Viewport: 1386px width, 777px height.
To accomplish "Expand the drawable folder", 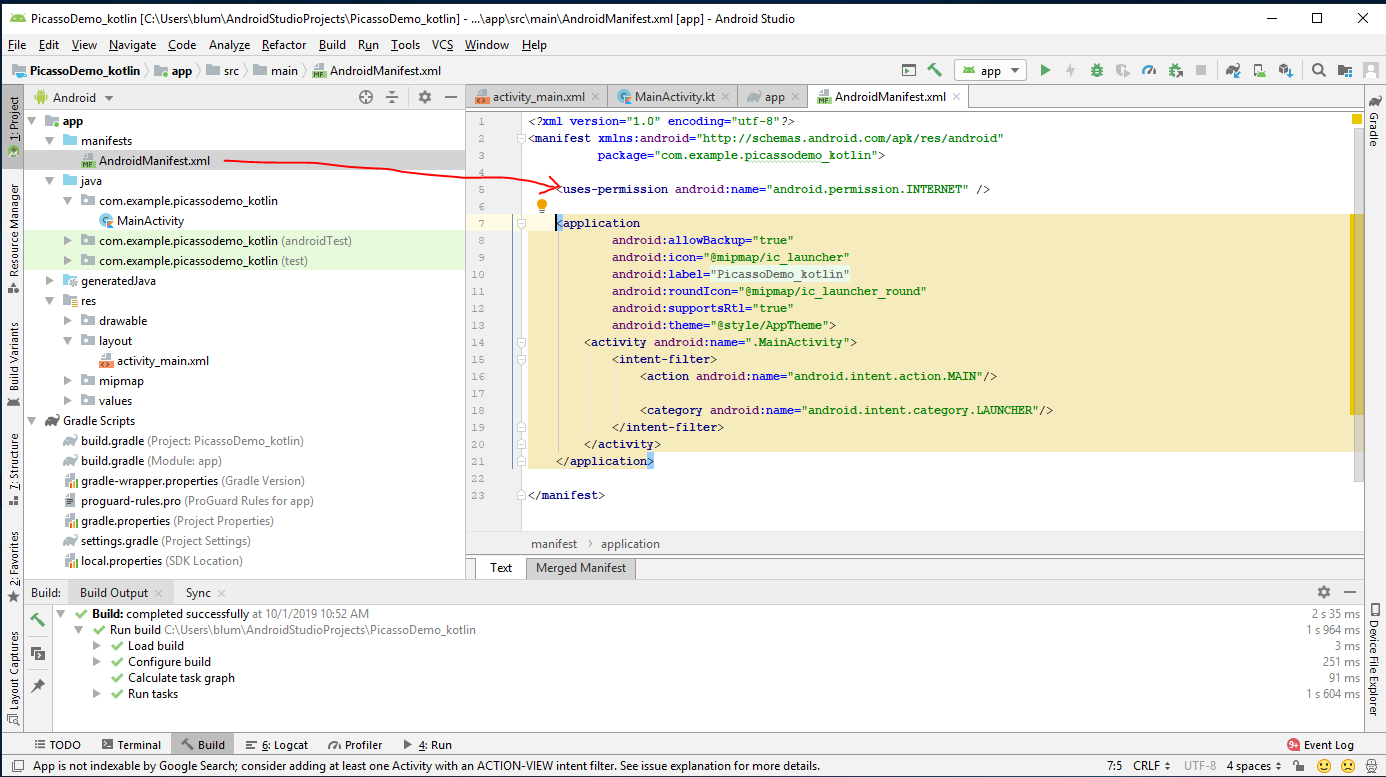I will point(68,321).
